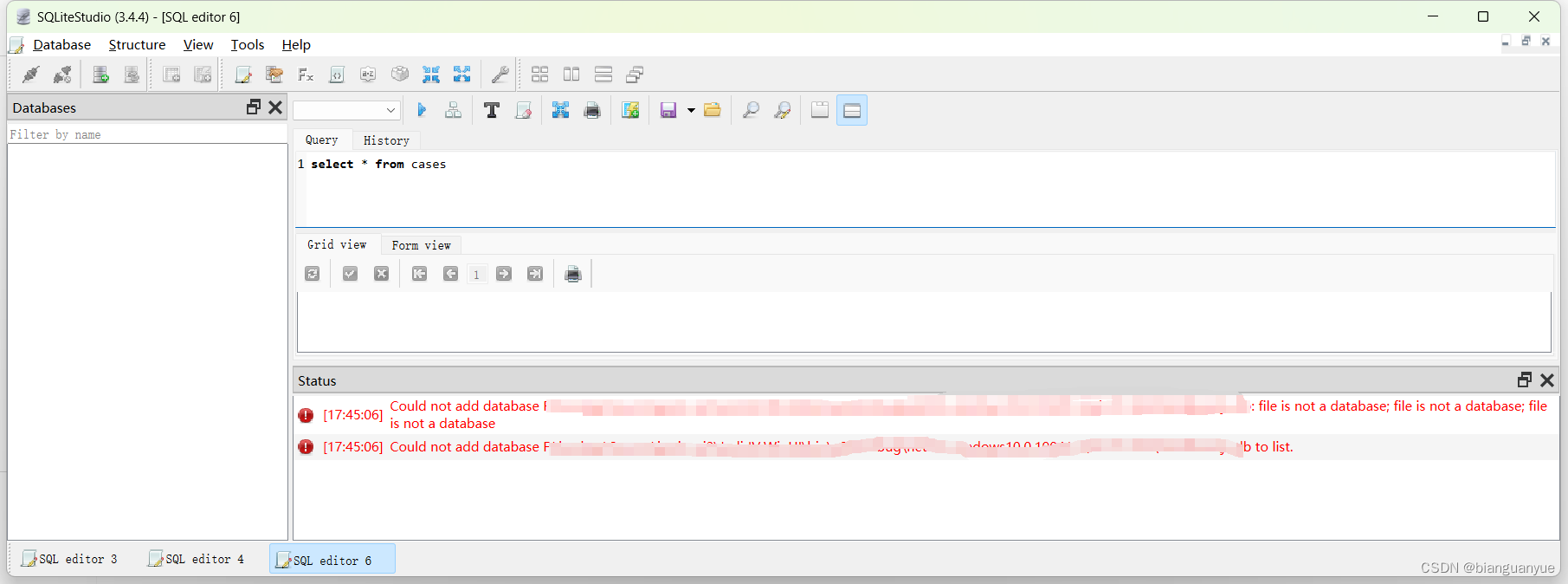The height and width of the screenshot is (584, 1568).
Task: Create view from query icon
Action: click(x=630, y=110)
